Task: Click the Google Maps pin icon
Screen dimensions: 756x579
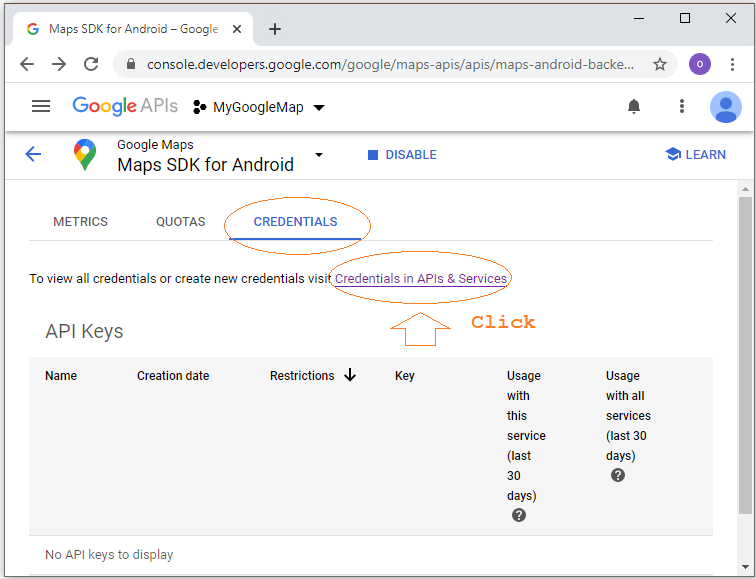Action: pos(85,155)
